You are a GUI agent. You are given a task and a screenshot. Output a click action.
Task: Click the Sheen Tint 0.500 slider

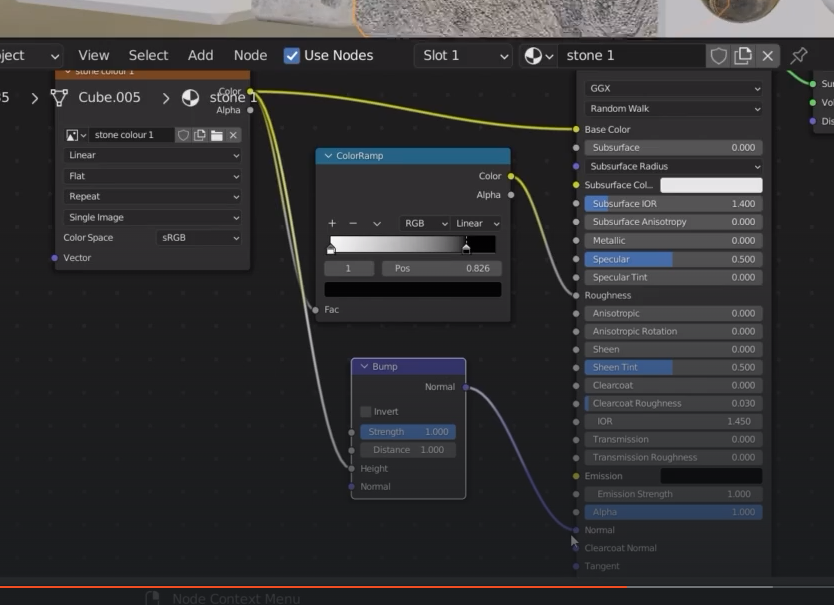click(673, 367)
